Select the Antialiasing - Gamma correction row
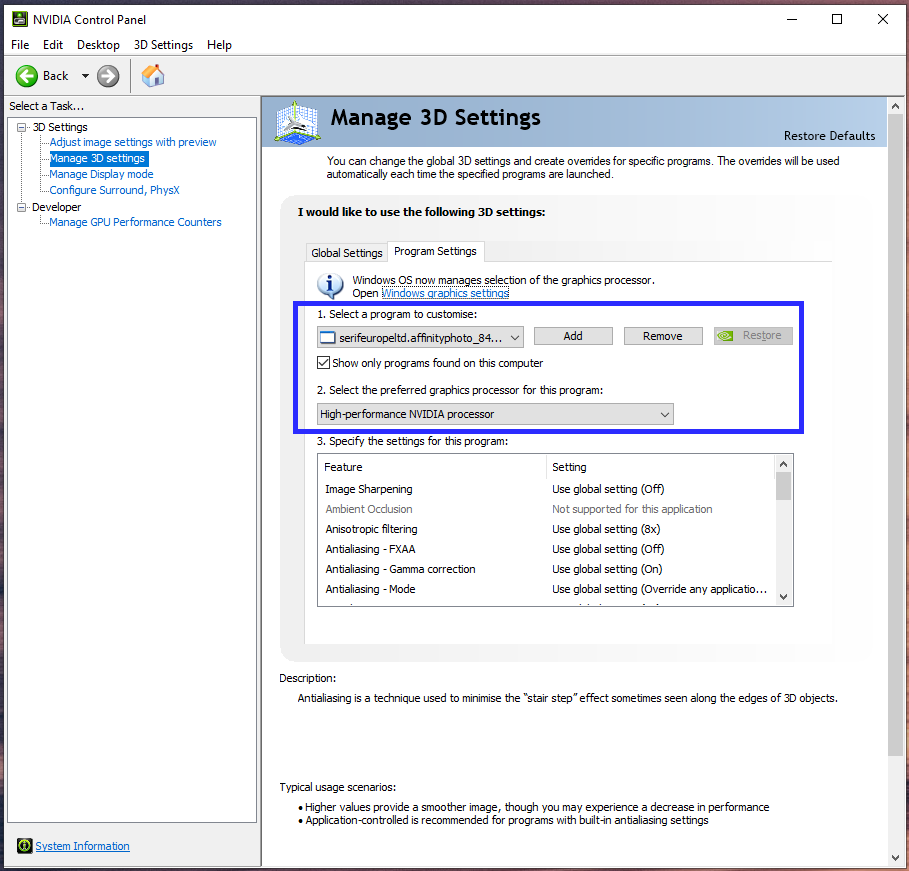 (546, 569)
